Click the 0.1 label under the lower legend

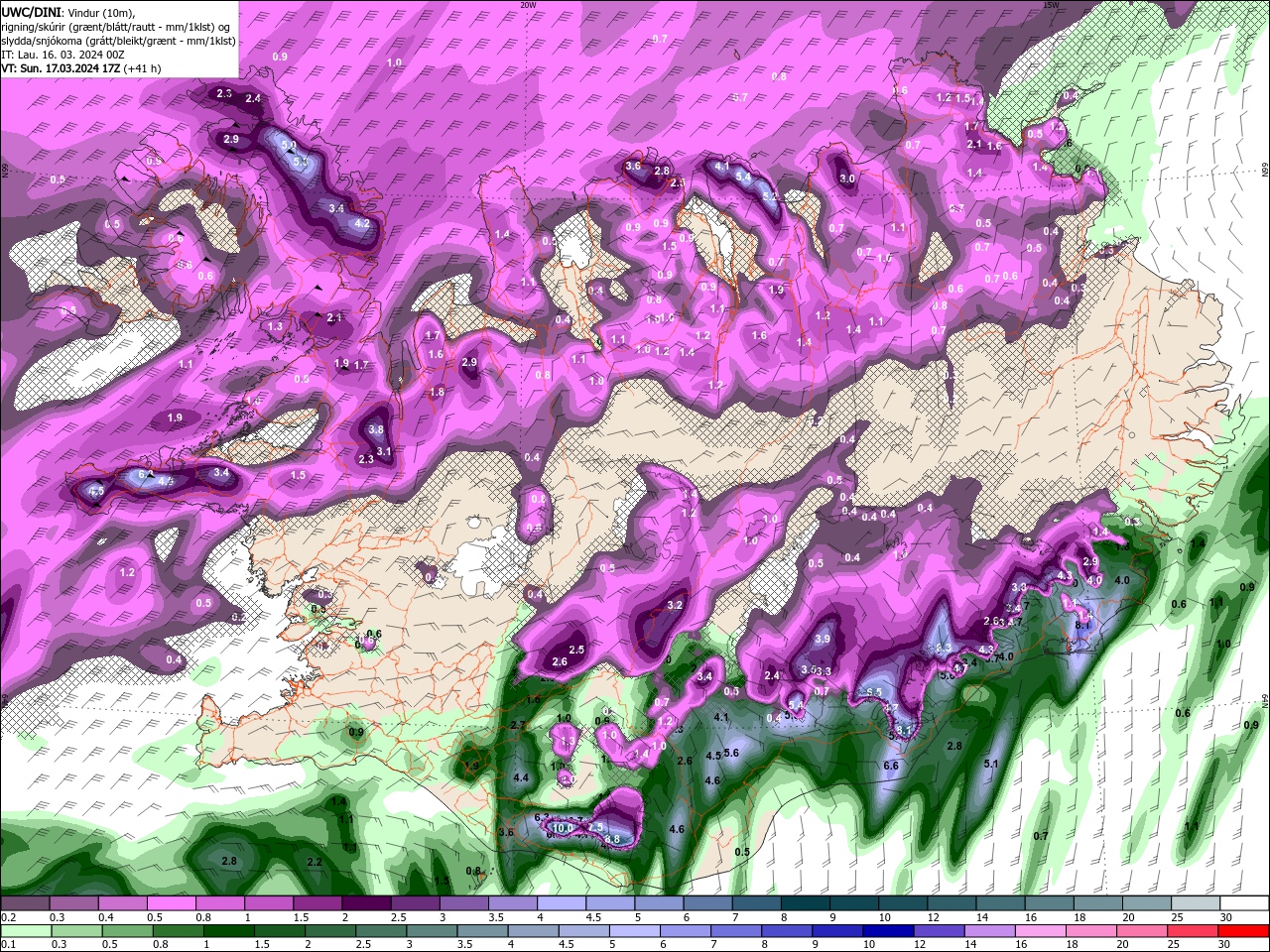click(x=9, y=945)
